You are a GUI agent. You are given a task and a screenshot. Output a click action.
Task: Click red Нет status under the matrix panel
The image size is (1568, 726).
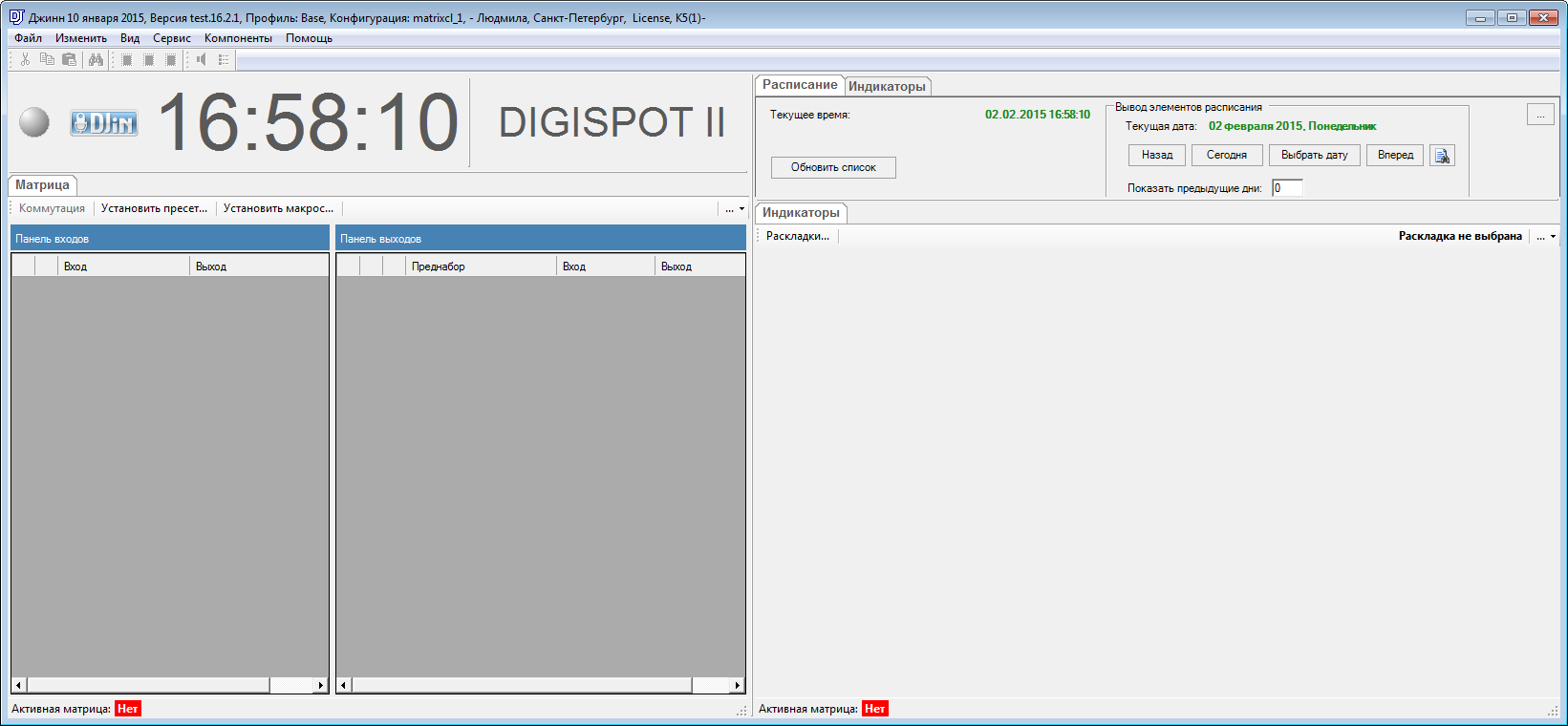pyautogui.click(x=128, y=709)
